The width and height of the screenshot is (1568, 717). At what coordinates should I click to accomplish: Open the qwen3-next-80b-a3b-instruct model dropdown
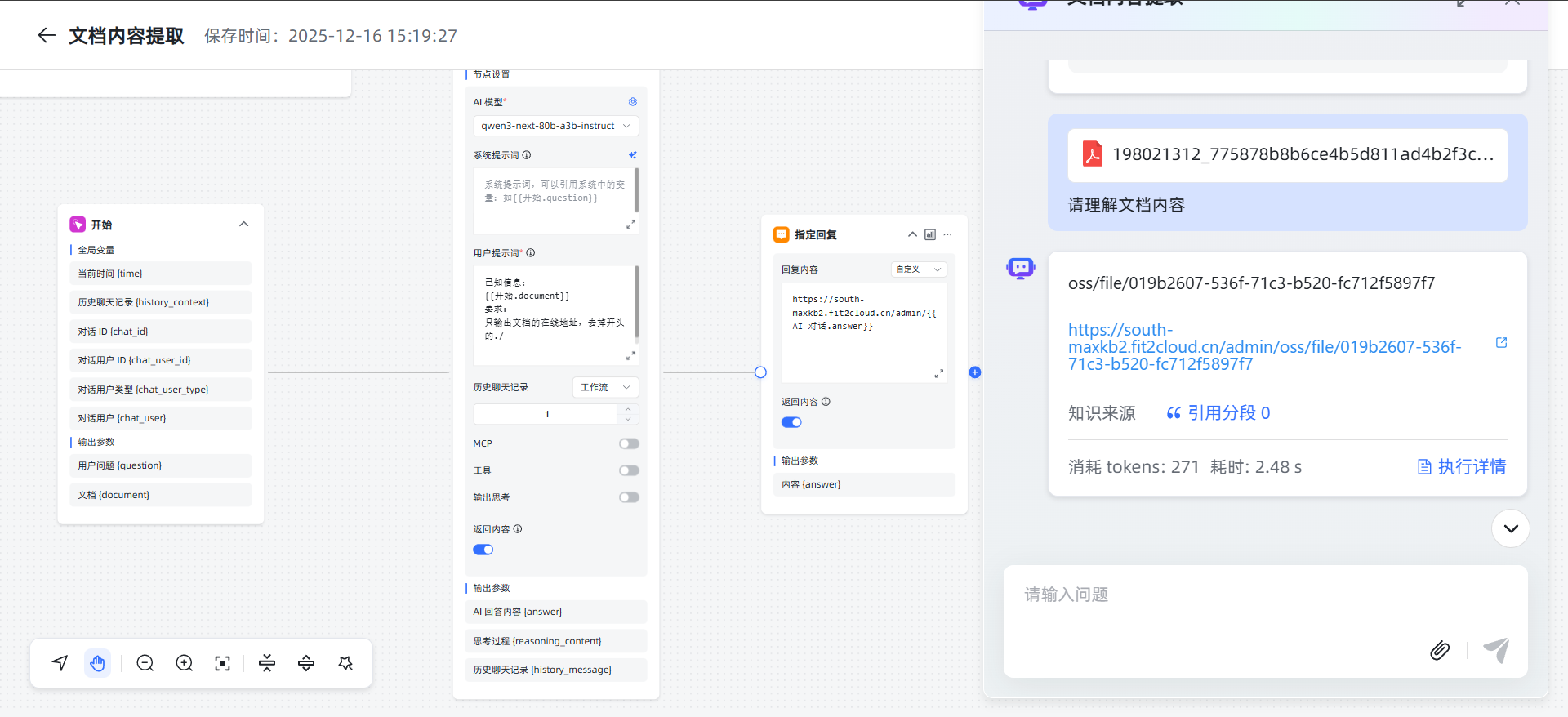point(555,126)
